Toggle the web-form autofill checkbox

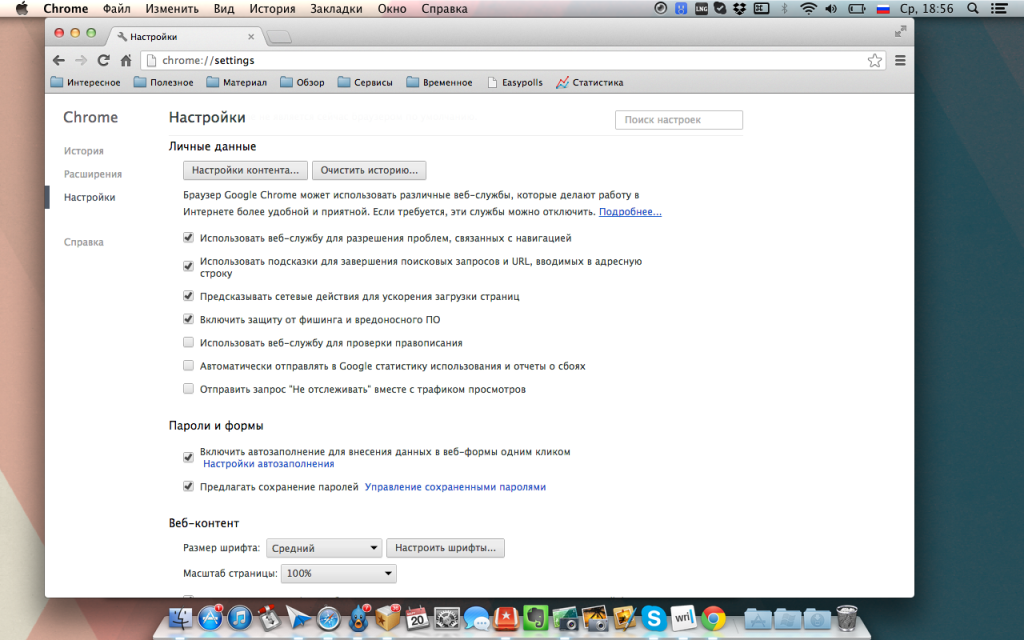[188, 457]
